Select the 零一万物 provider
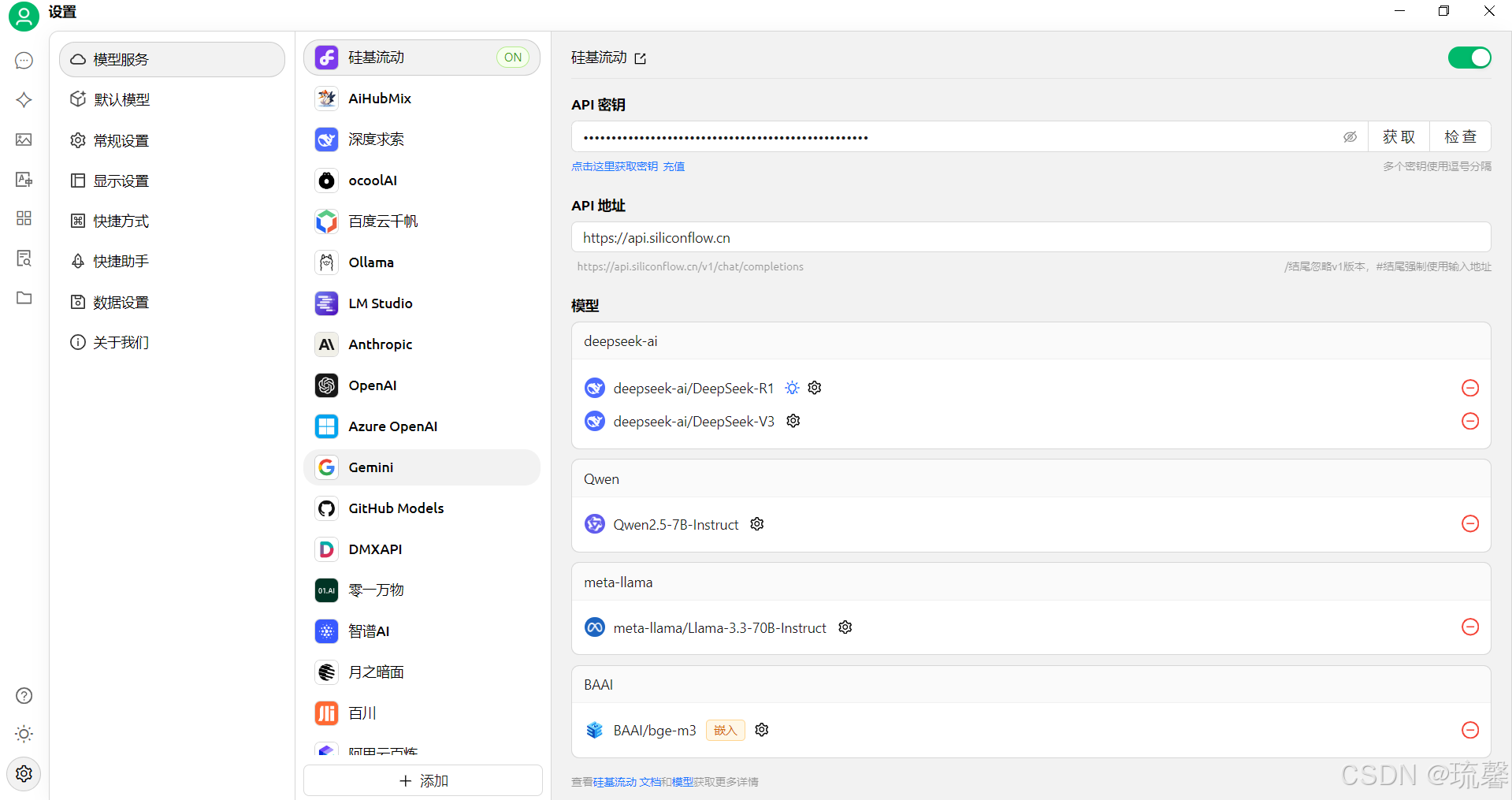This screenshot has width=1512, height=800. tap(422, 590)
